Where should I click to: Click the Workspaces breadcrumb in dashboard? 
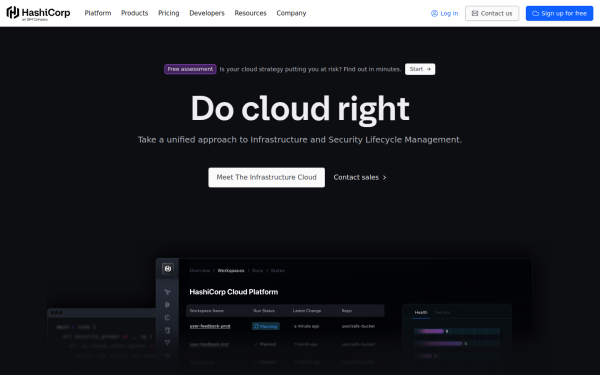pos(231,271)
